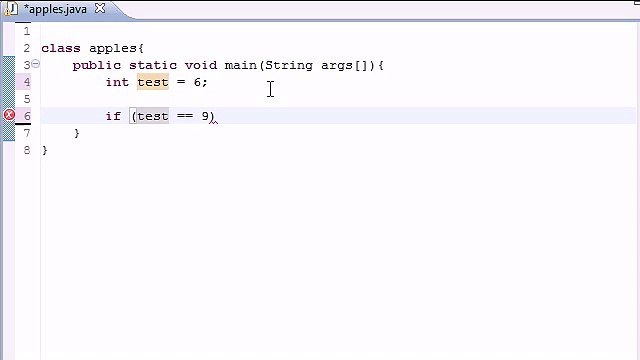Click line number 8
Viewport: 640px width, 360px height.
tap(27, 150)
